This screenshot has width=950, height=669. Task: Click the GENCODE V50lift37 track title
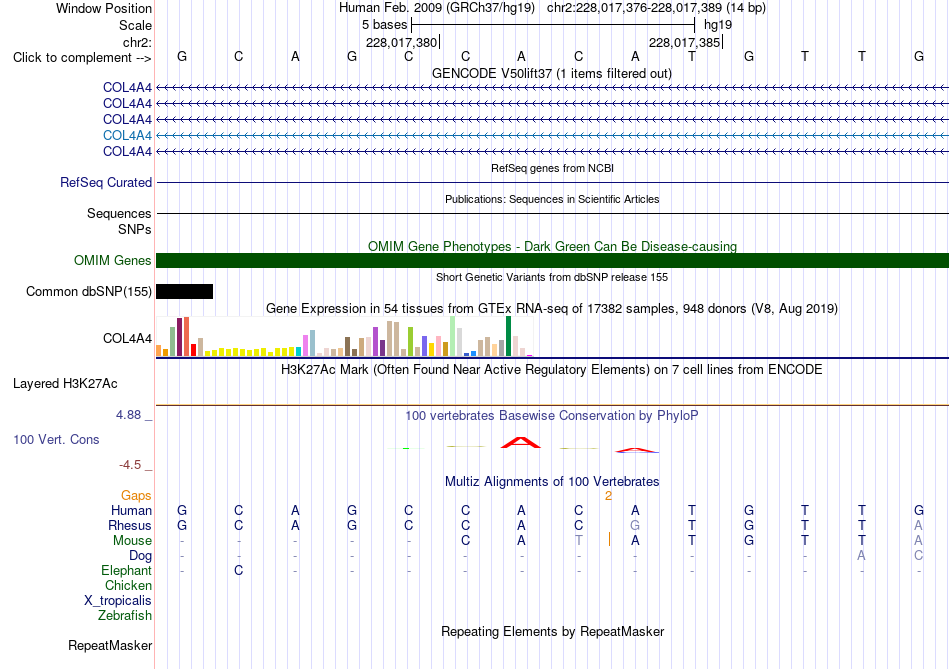[552, 73]
